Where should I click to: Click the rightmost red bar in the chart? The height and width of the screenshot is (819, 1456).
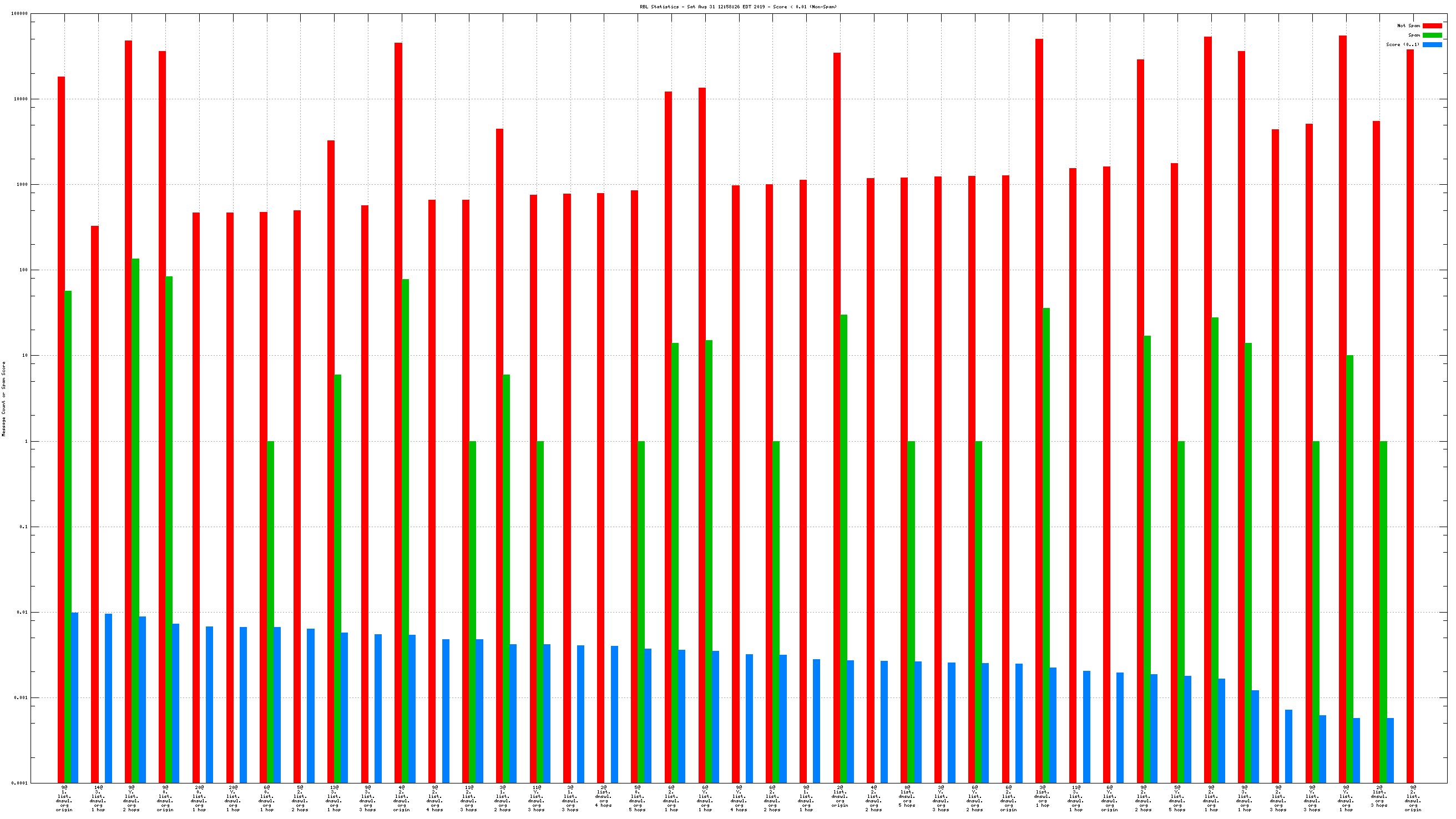(1409, 416)
